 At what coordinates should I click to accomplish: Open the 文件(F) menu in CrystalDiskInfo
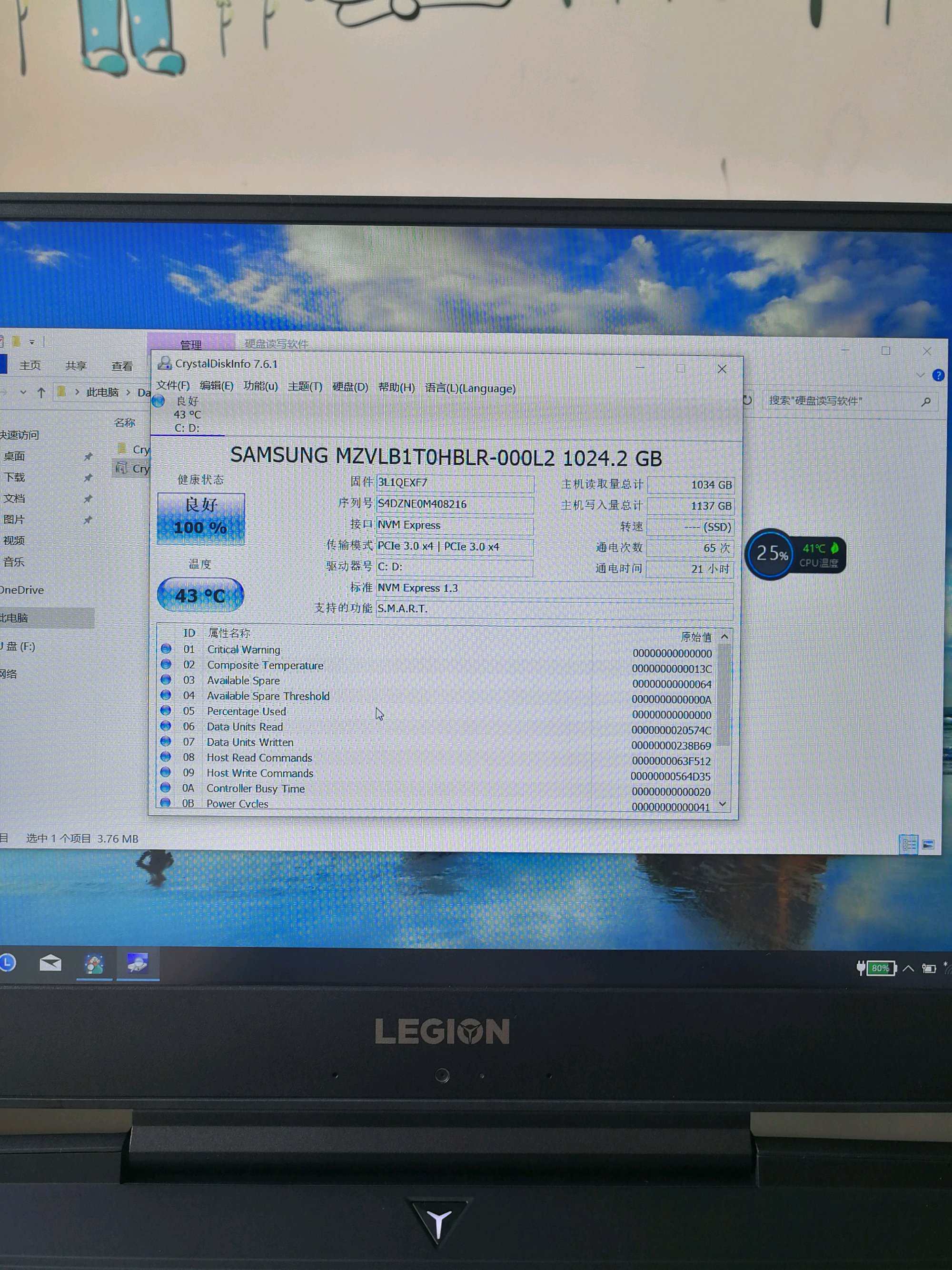pos(173,385)
